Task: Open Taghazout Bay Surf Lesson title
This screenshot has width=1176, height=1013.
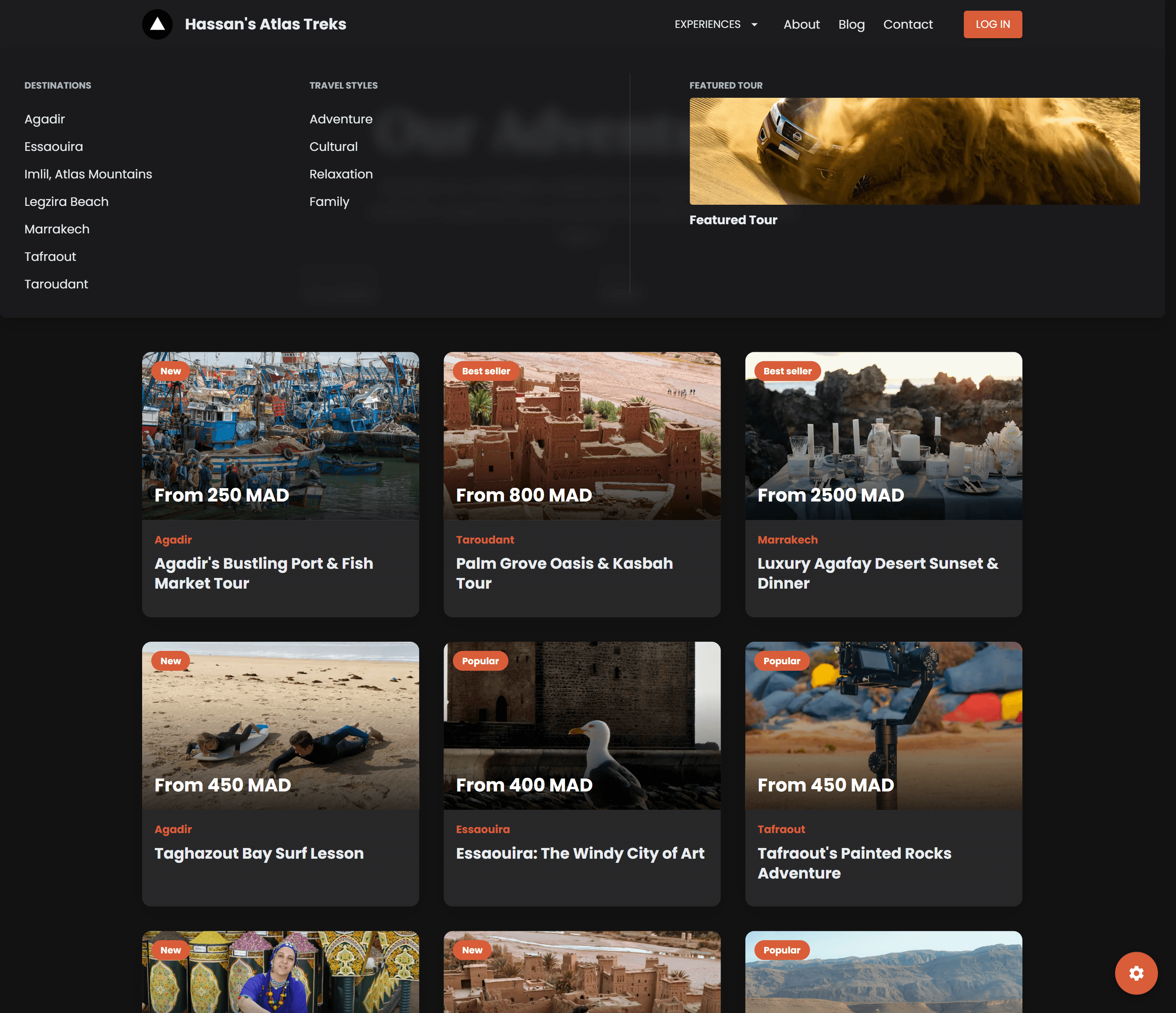Action: click(x=259, y=853)
